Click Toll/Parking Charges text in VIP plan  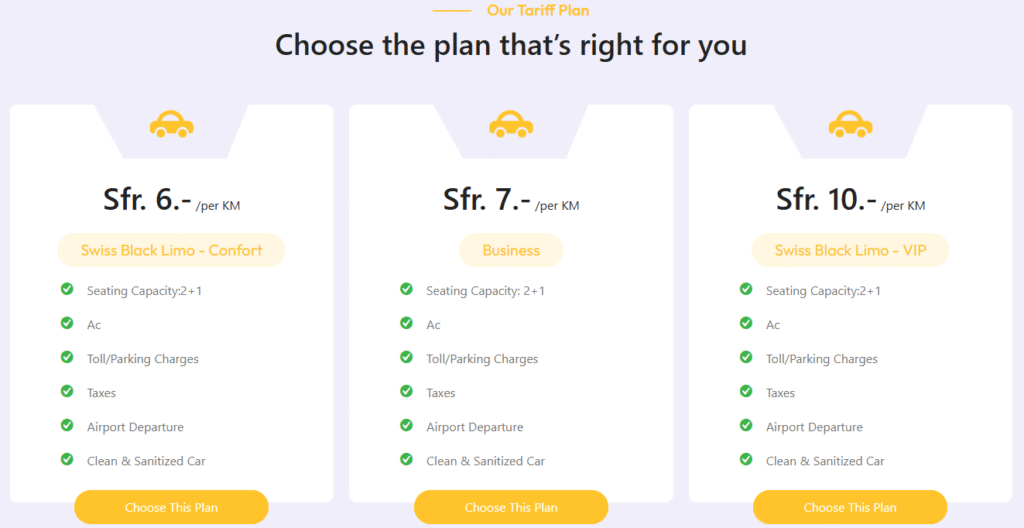pyautogui.click(x=821, y=359)
